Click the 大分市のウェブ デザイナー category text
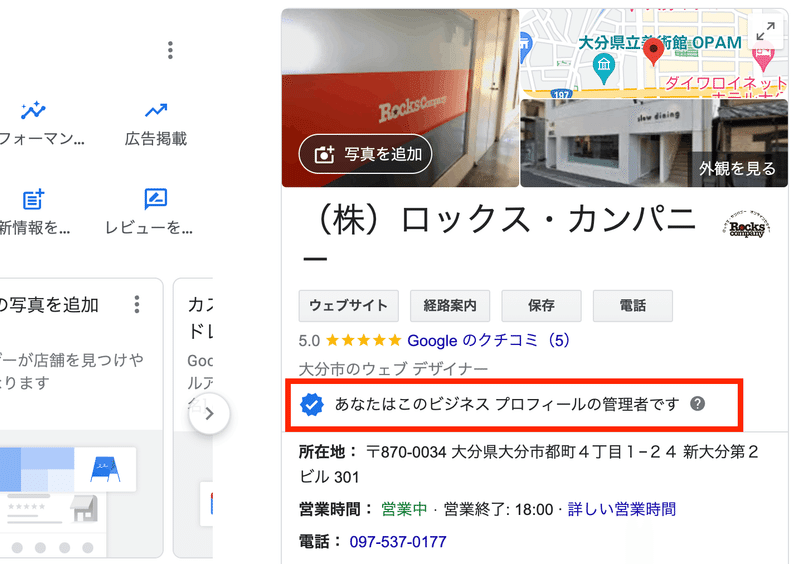800x564 pixels. tap(393, 368)
